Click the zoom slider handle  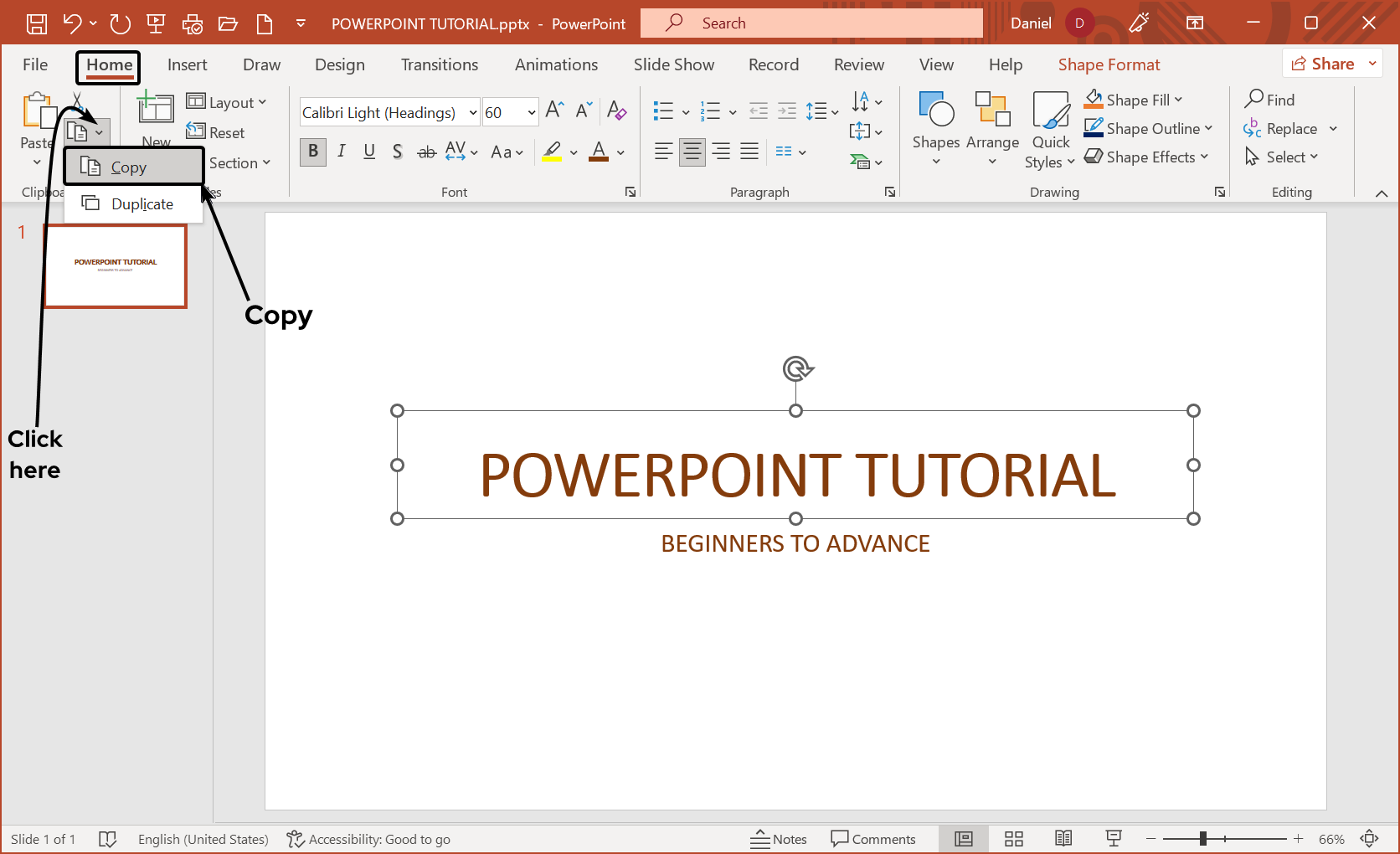[x=1202, y=839]
